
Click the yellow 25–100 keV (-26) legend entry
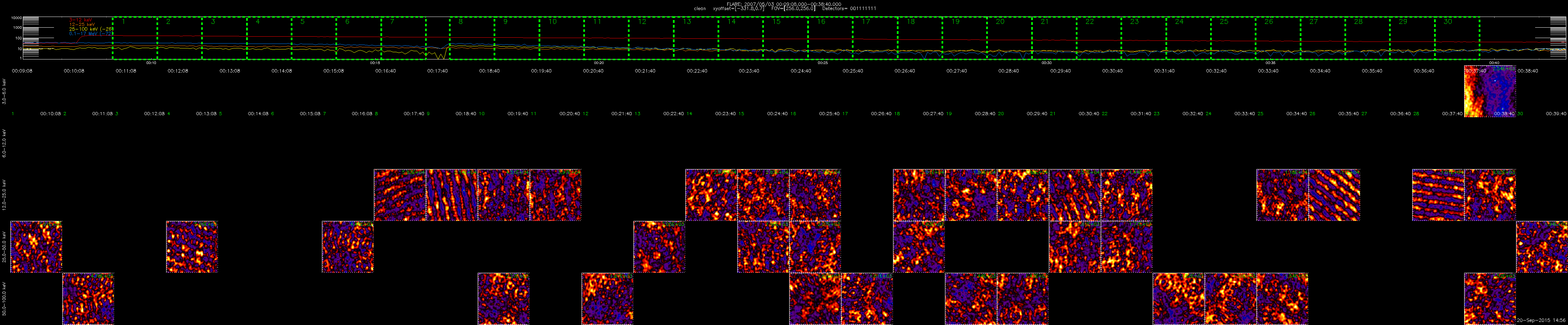91,29
